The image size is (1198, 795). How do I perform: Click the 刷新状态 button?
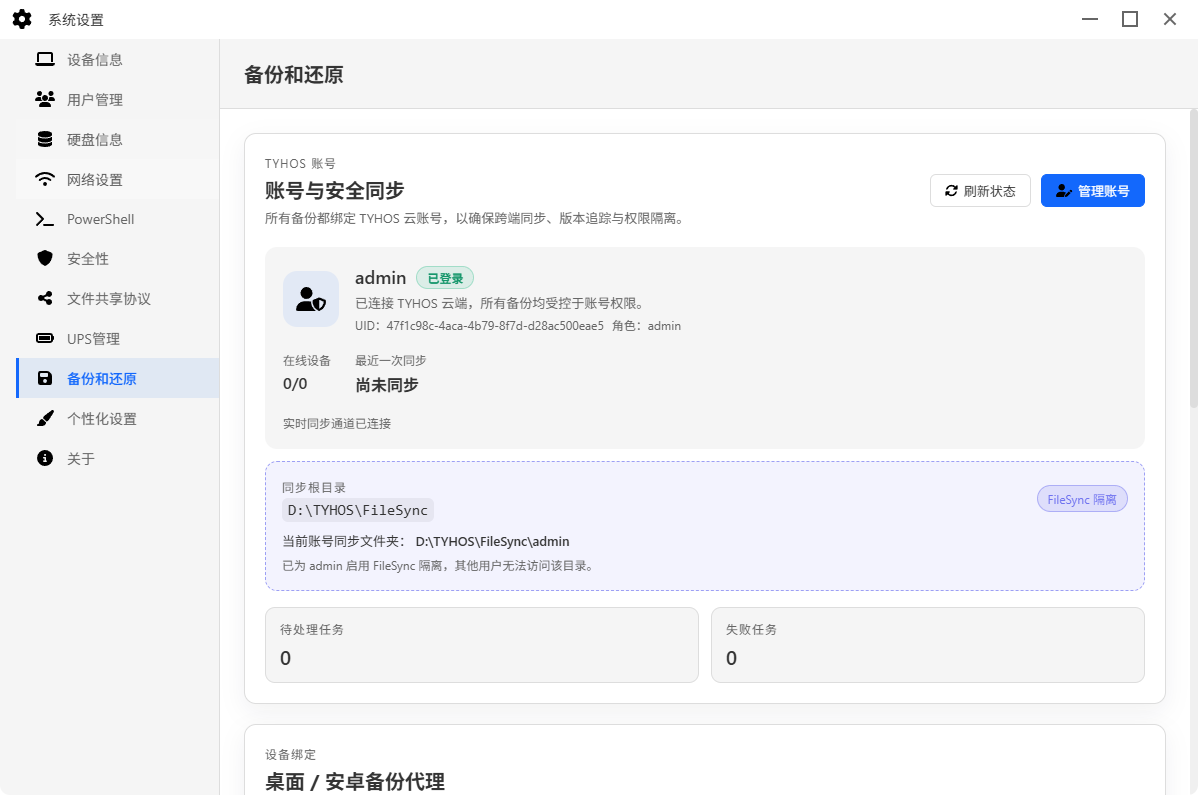click(980, 191)
